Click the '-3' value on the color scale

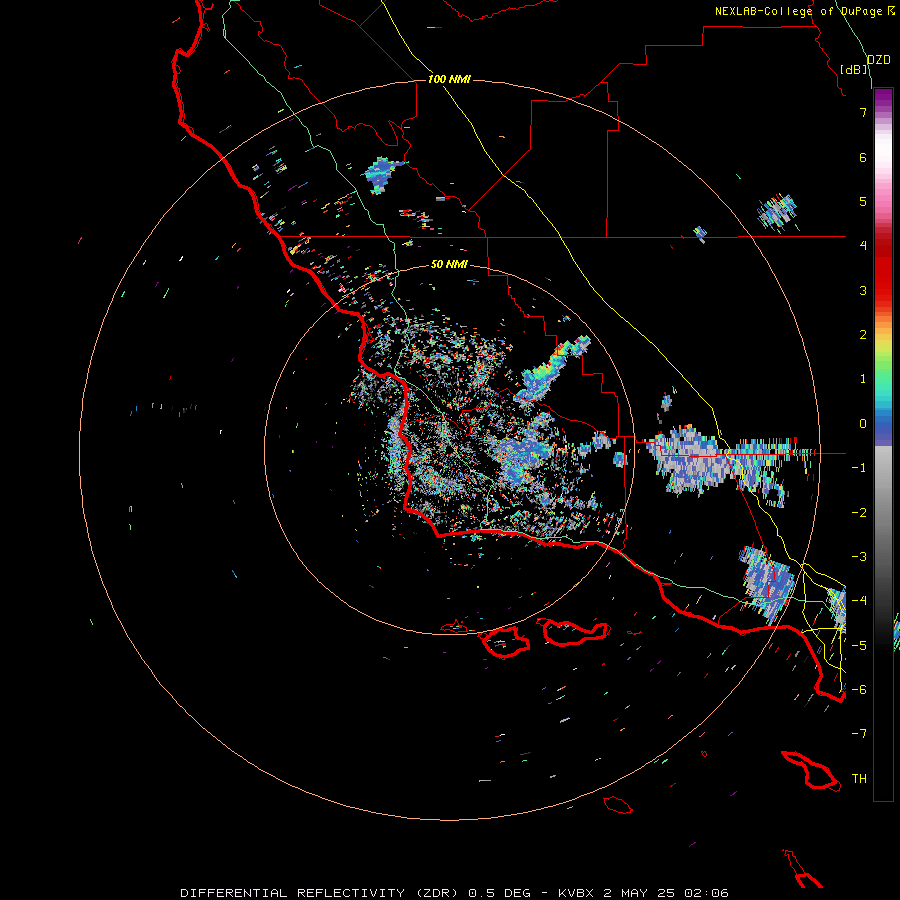pyautogui.click(x=859, y=556)
